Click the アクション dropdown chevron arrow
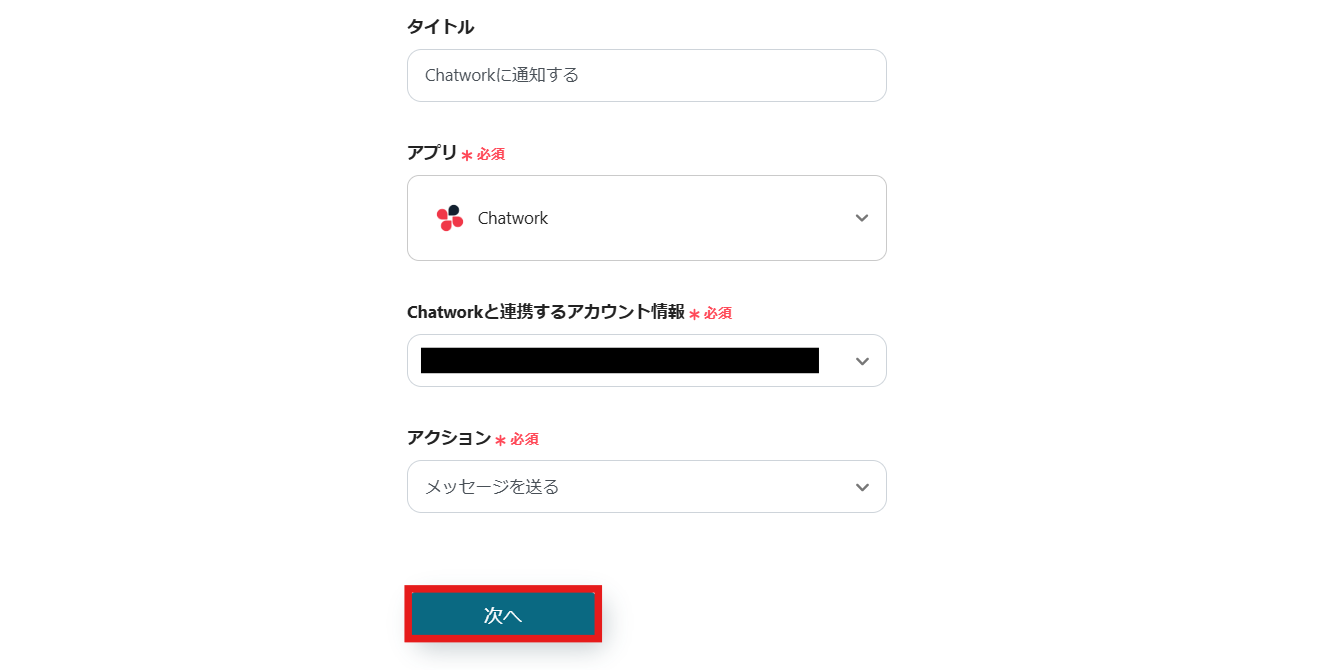The image size is (1342, 670). [862, 487]
